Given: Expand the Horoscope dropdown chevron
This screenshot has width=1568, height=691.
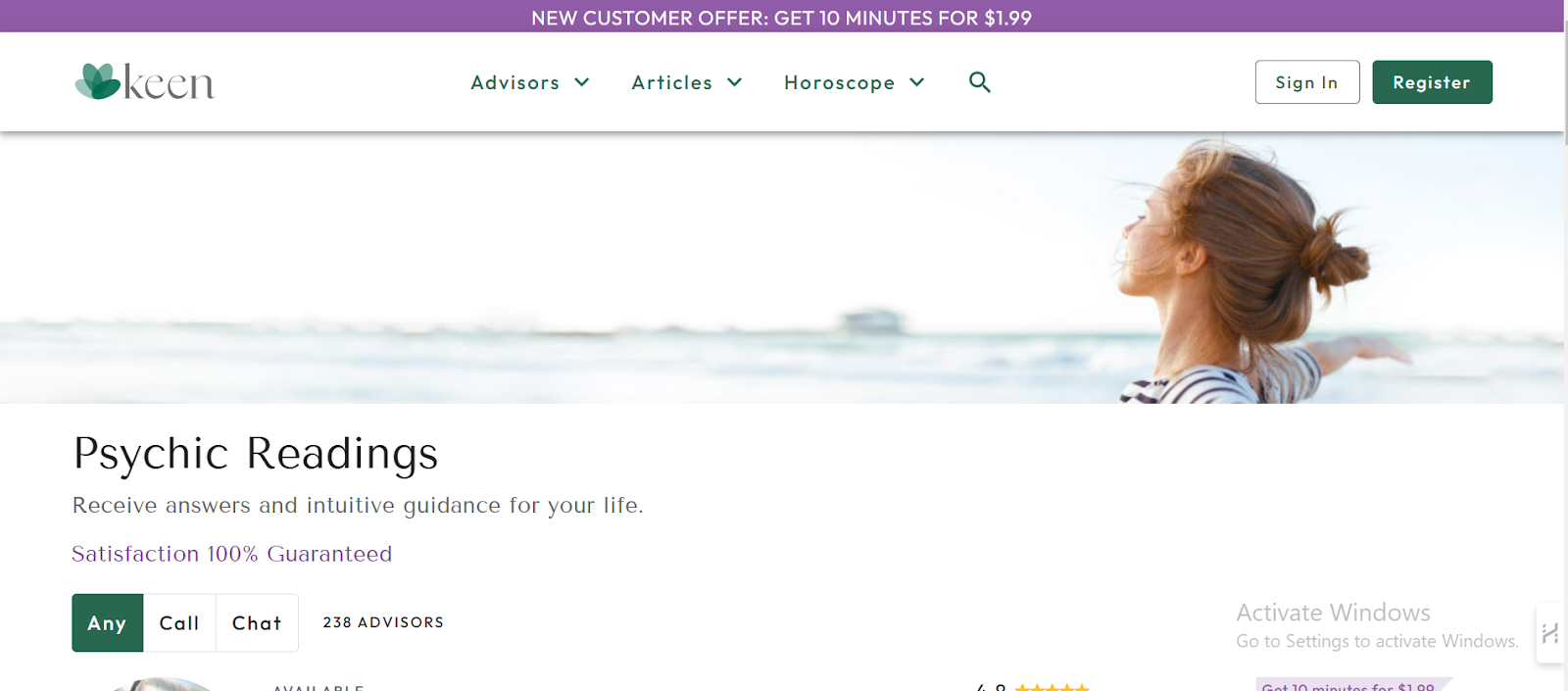Looking at the screenshot, I should point(916,82).
